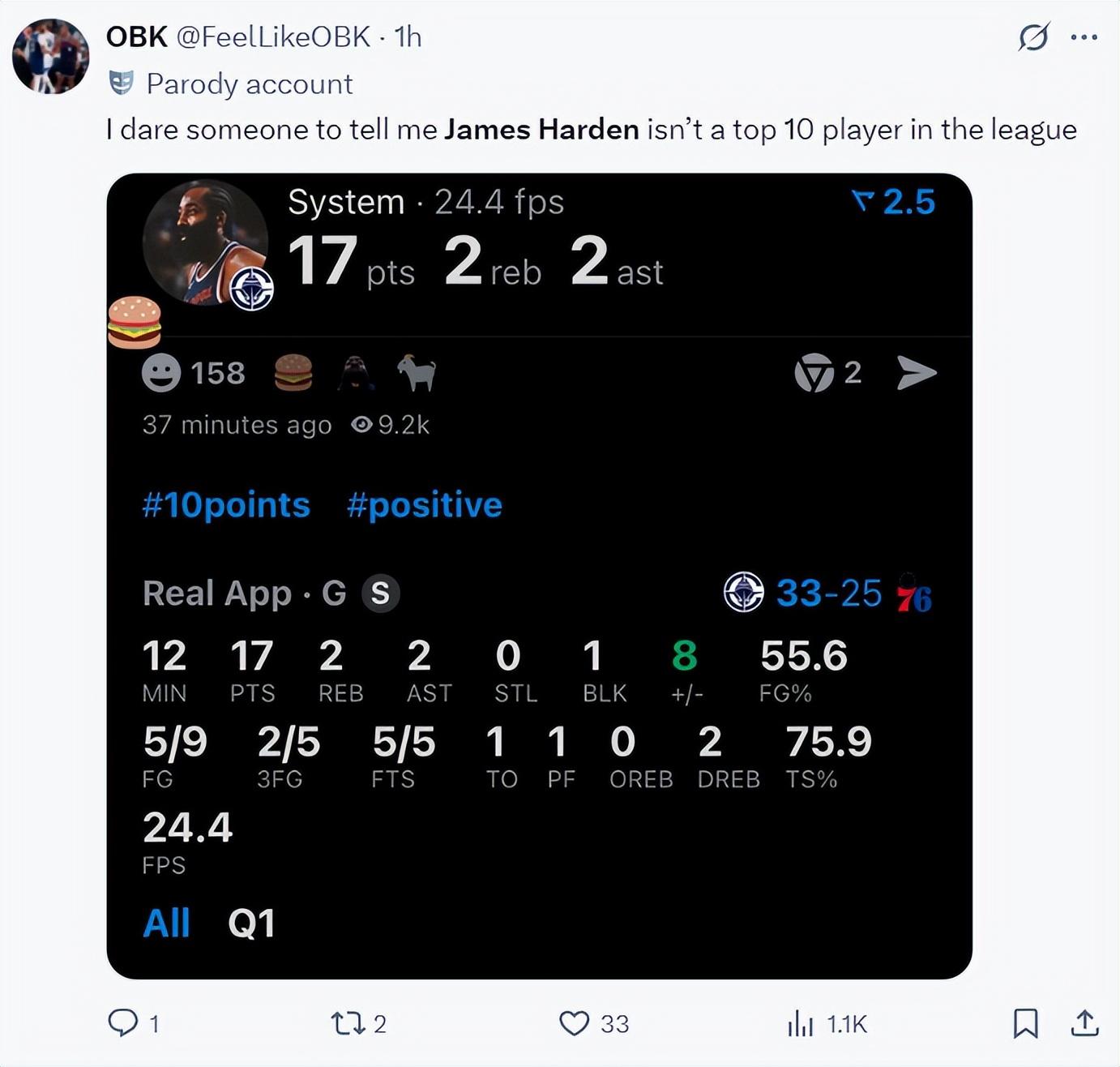Open the tweet view analytics icon
1120x1067 pixels.
click(800, 1023)
